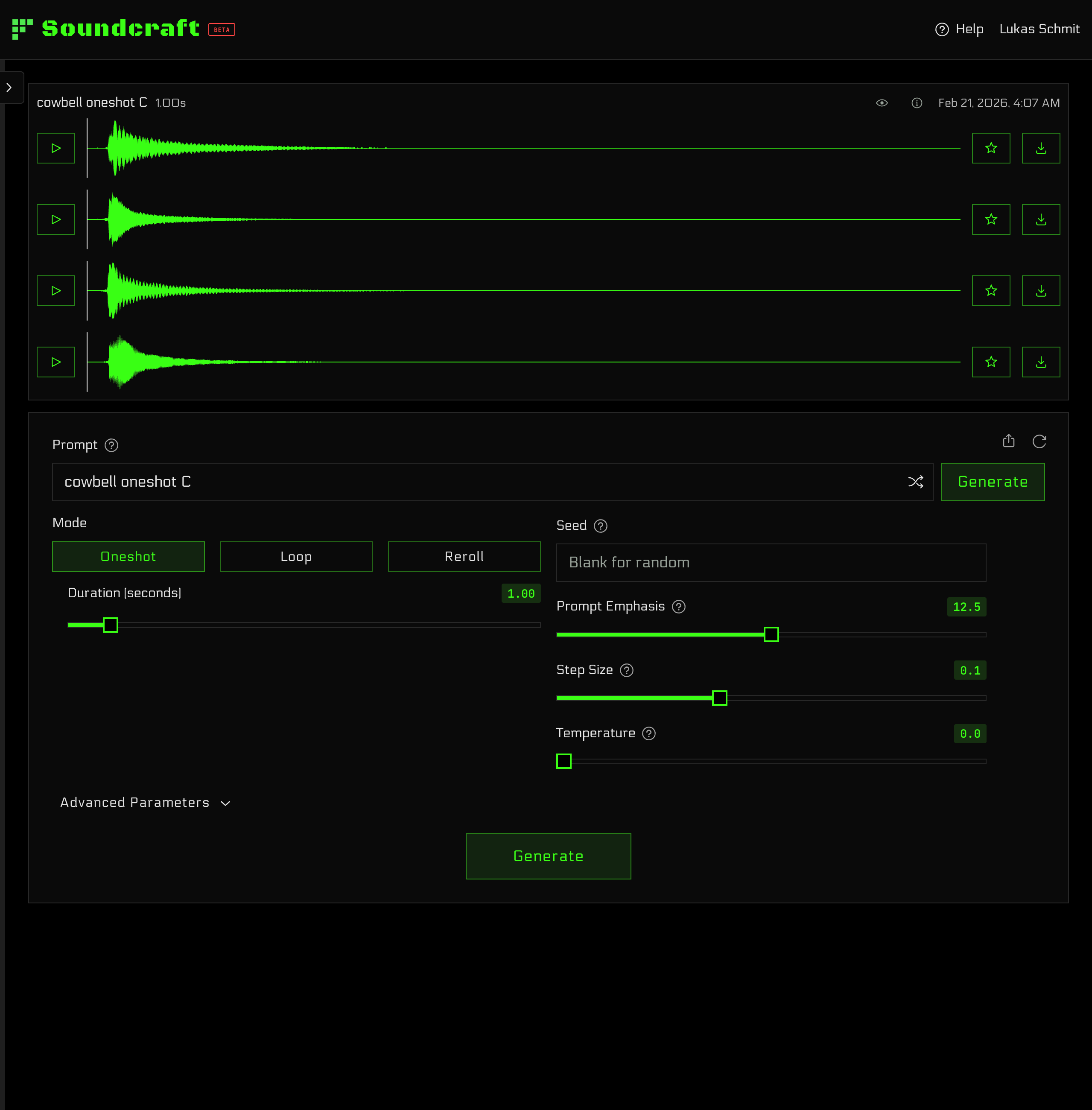
Task: Favorite the second generated sample
Action: point(990,219)
